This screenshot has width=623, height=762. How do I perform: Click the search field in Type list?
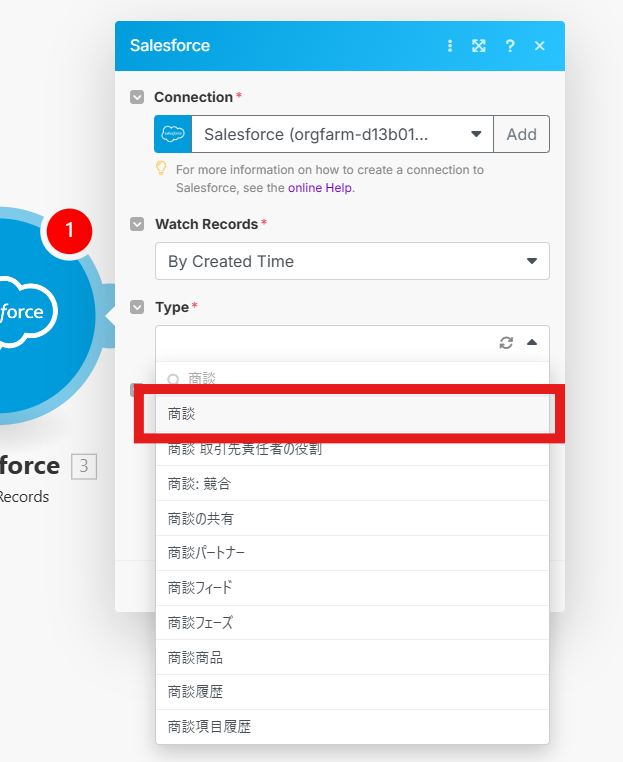[352, 378]
